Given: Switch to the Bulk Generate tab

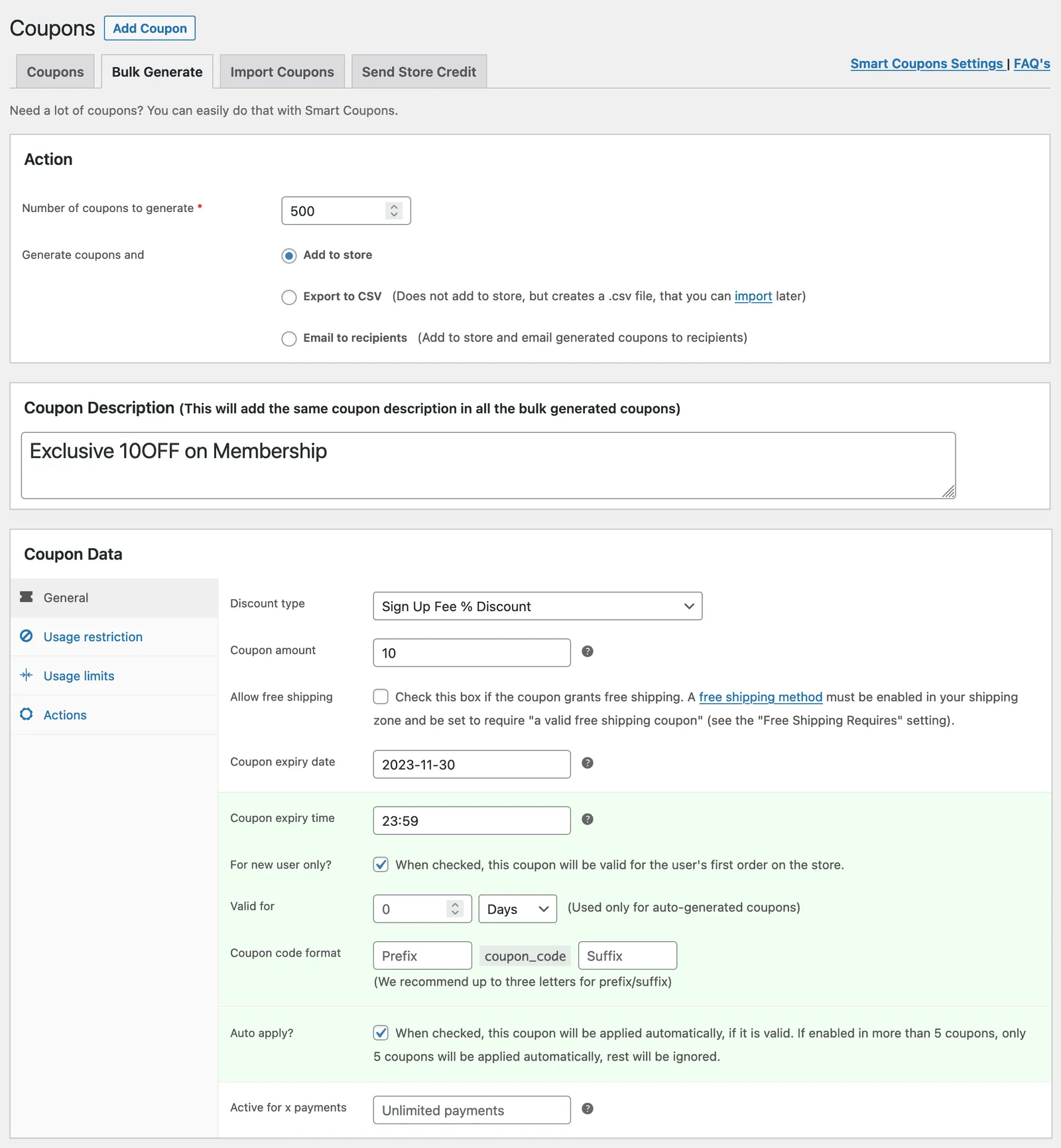Looking at the screenshot, I should (x=157, y=72).
